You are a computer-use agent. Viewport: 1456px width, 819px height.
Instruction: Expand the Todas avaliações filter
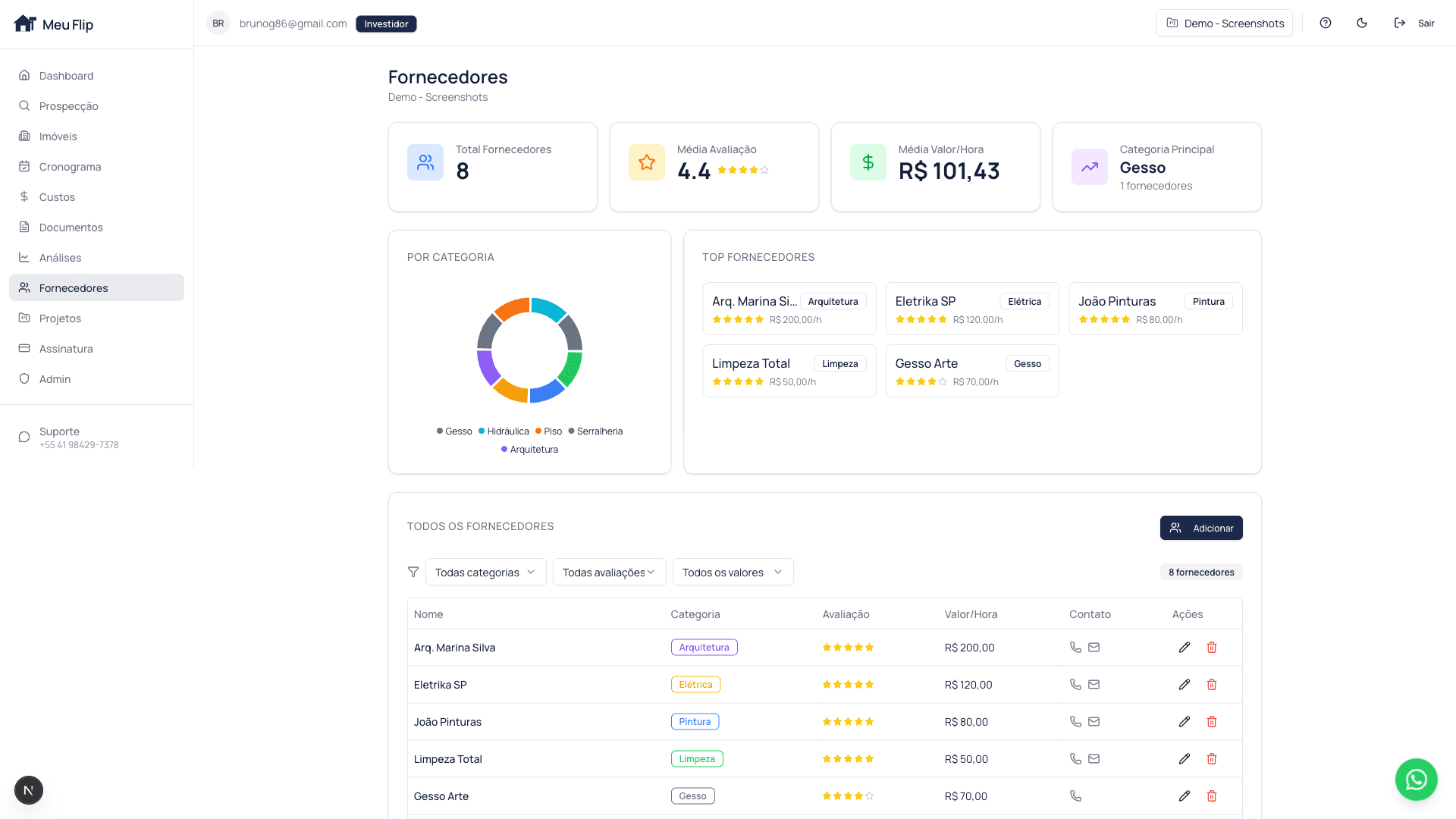click(609, 573)
